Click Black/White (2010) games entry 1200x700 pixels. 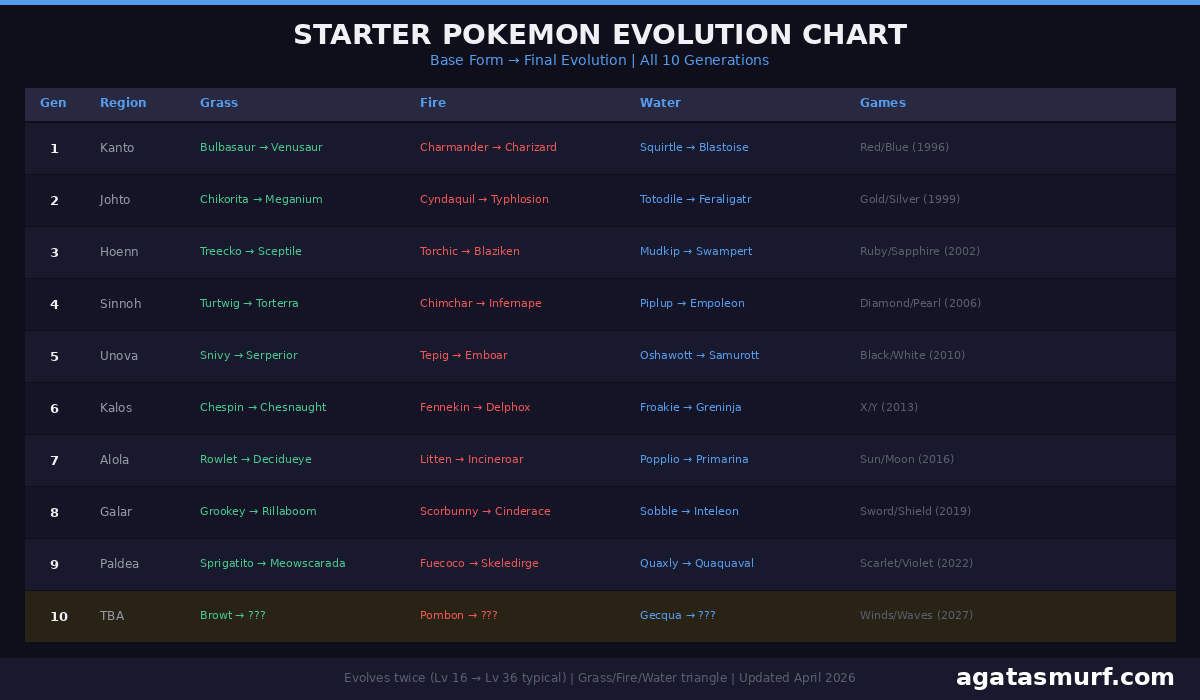(x=912, y=356)
